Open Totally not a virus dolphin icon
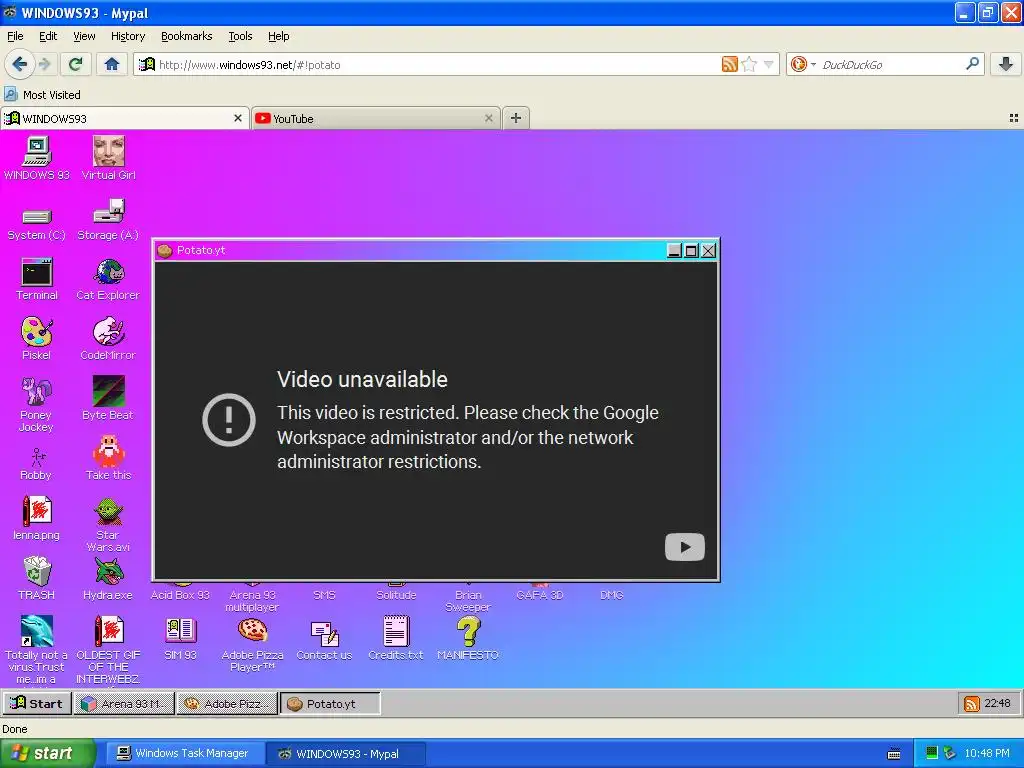The image size is (1024, 768). (37, 650)
